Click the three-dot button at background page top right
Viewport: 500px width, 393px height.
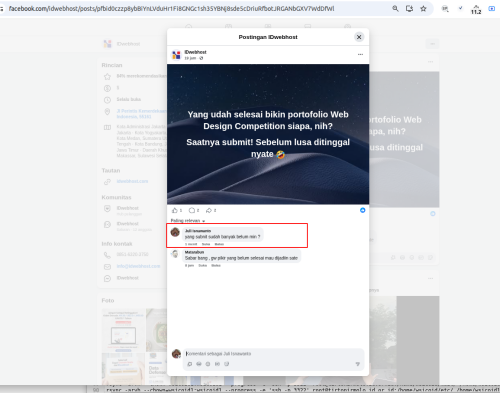point(432,44)
